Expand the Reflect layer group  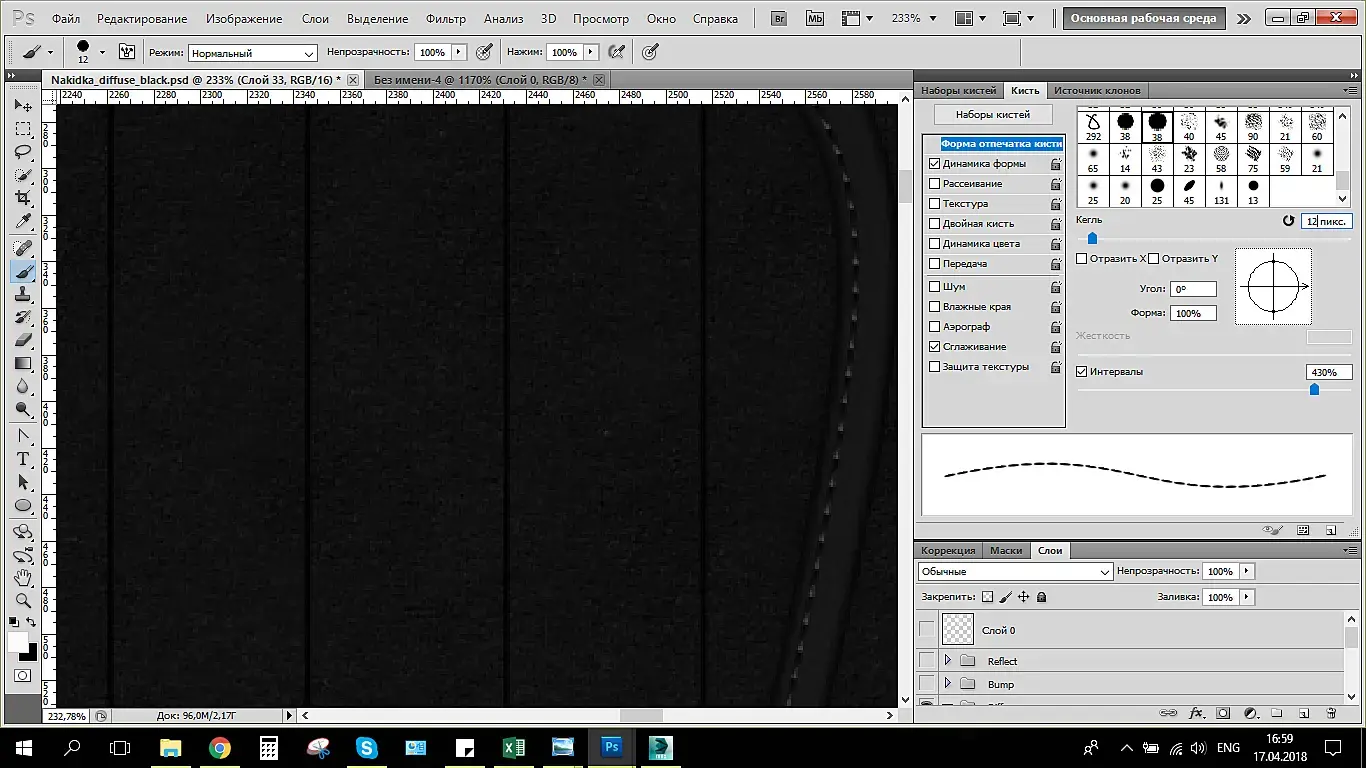pos(947,660)
